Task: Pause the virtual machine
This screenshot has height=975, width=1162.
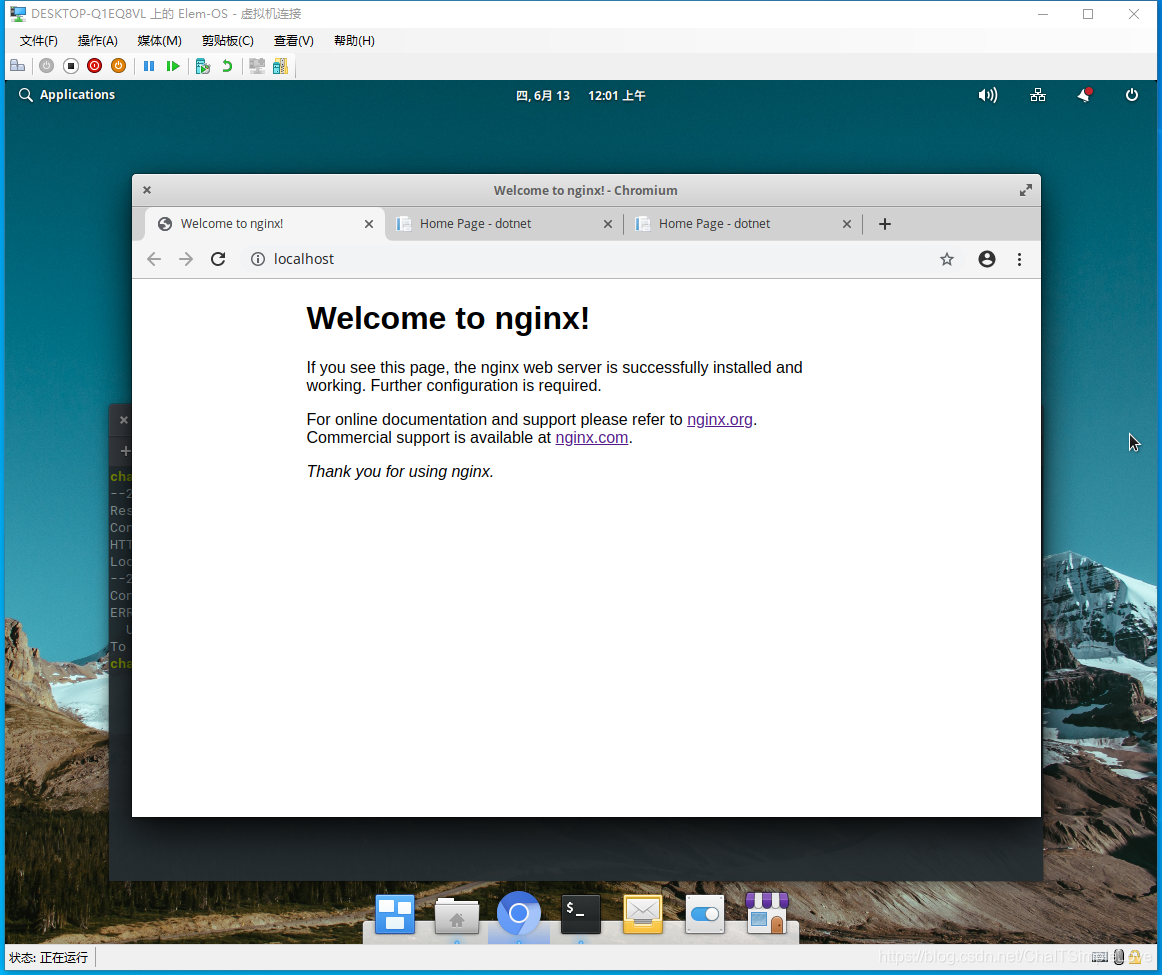Action: point(149,66)
